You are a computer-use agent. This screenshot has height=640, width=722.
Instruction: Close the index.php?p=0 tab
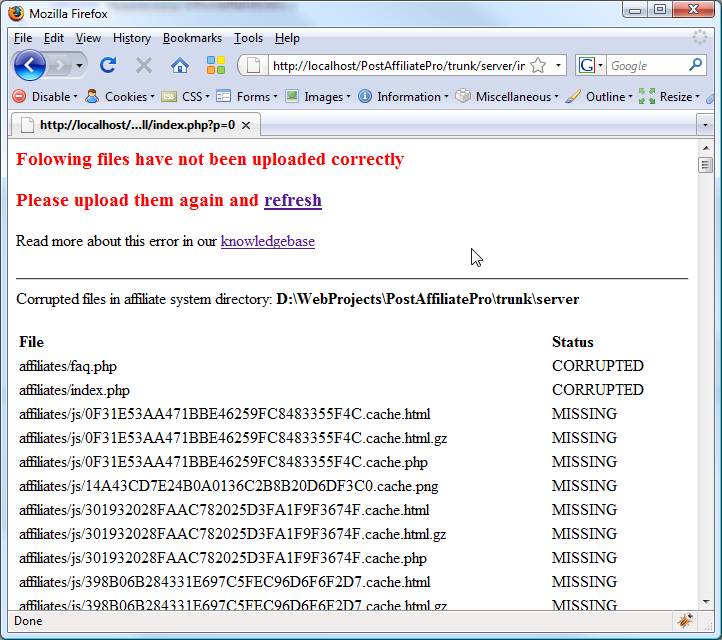click(246, 125)
